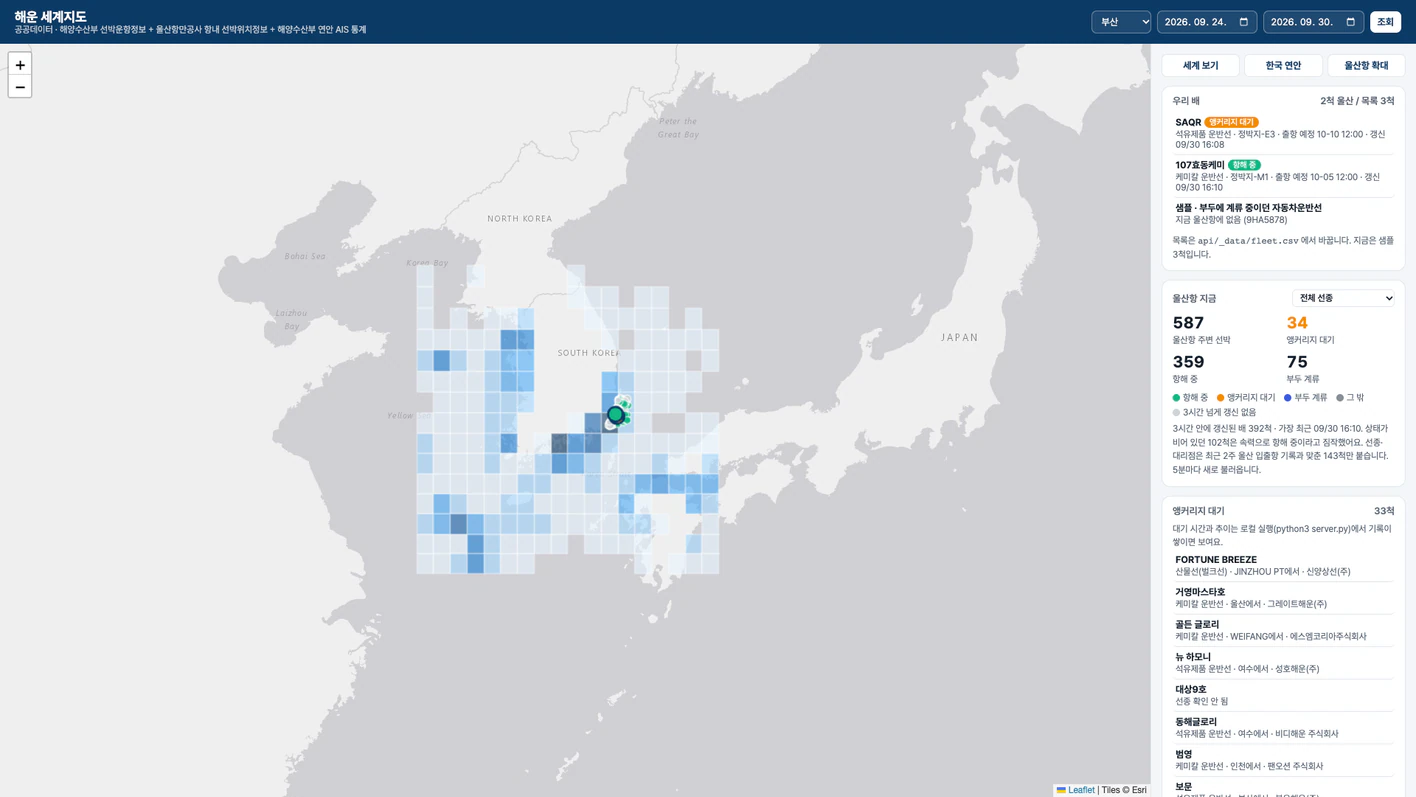Viewport: 1416px width, 797px height.
Task: Select the 107효동케미 vessel entry
Action: tap(1283, 176)
